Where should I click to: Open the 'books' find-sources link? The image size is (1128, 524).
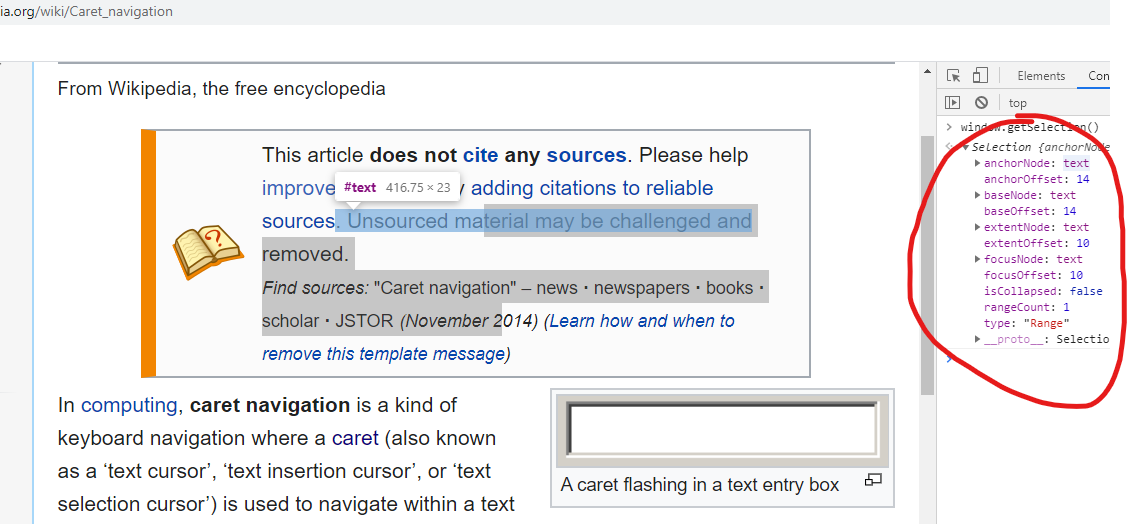(x=729, y=288)
